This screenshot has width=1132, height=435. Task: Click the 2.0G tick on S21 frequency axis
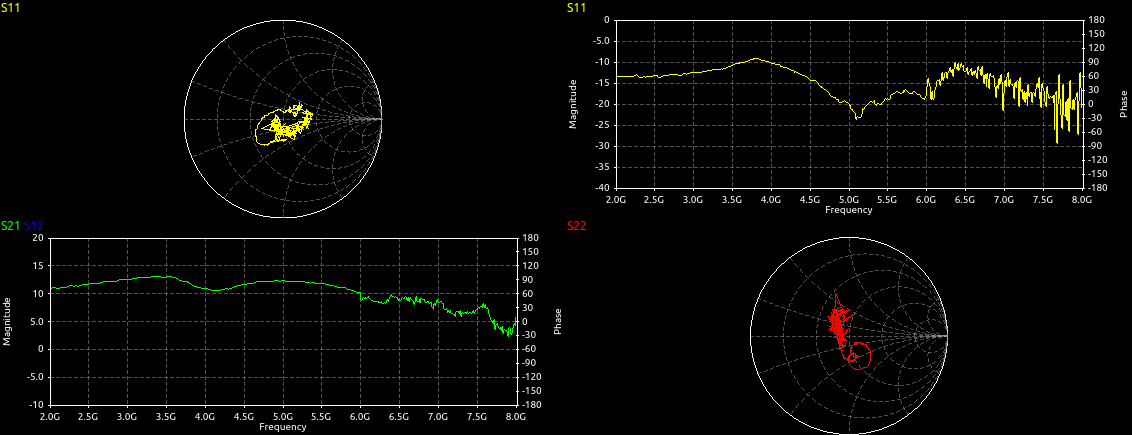pyautogui.click(x=49, y=417)
